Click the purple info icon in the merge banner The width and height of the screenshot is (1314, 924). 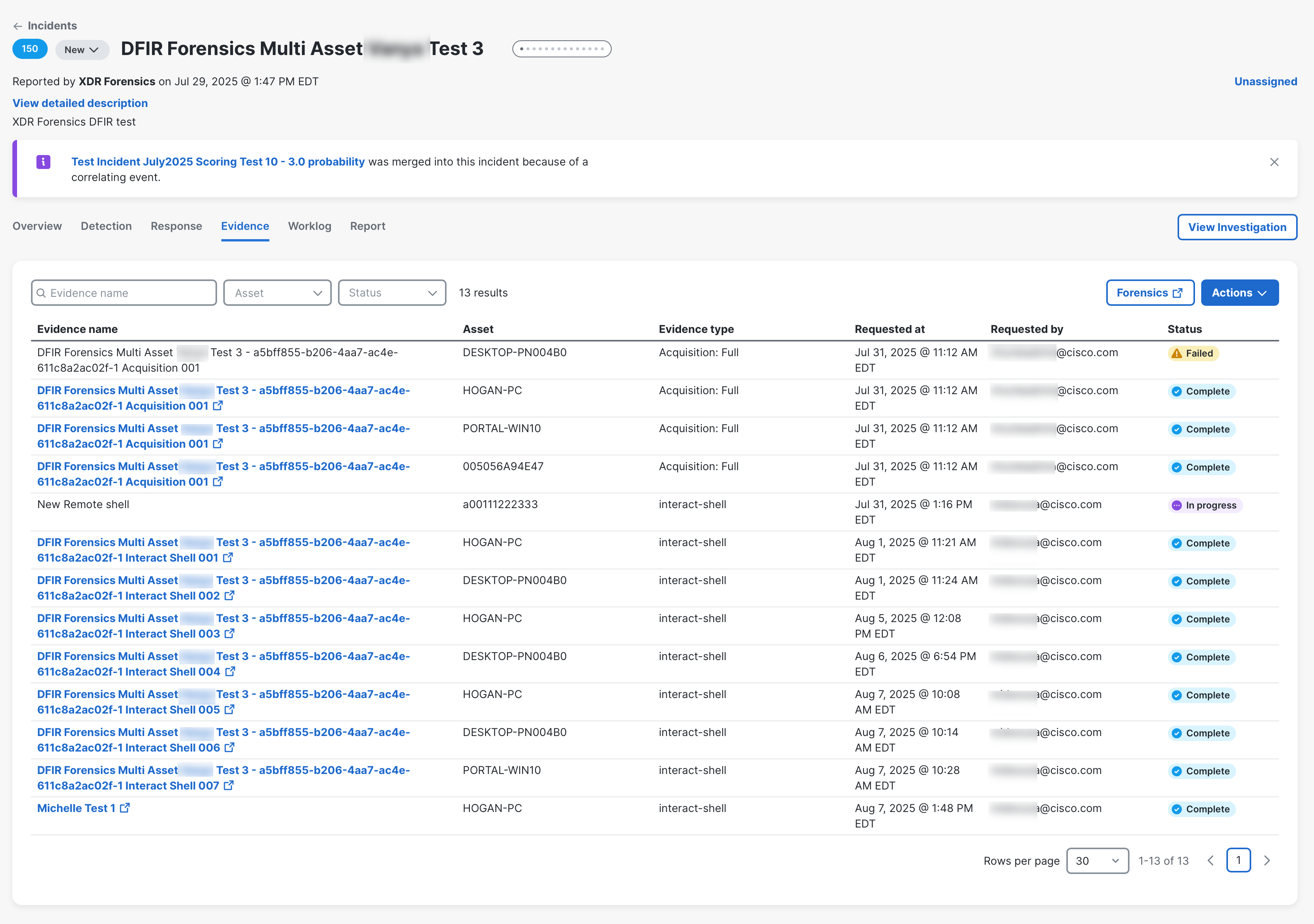point(43,162)
